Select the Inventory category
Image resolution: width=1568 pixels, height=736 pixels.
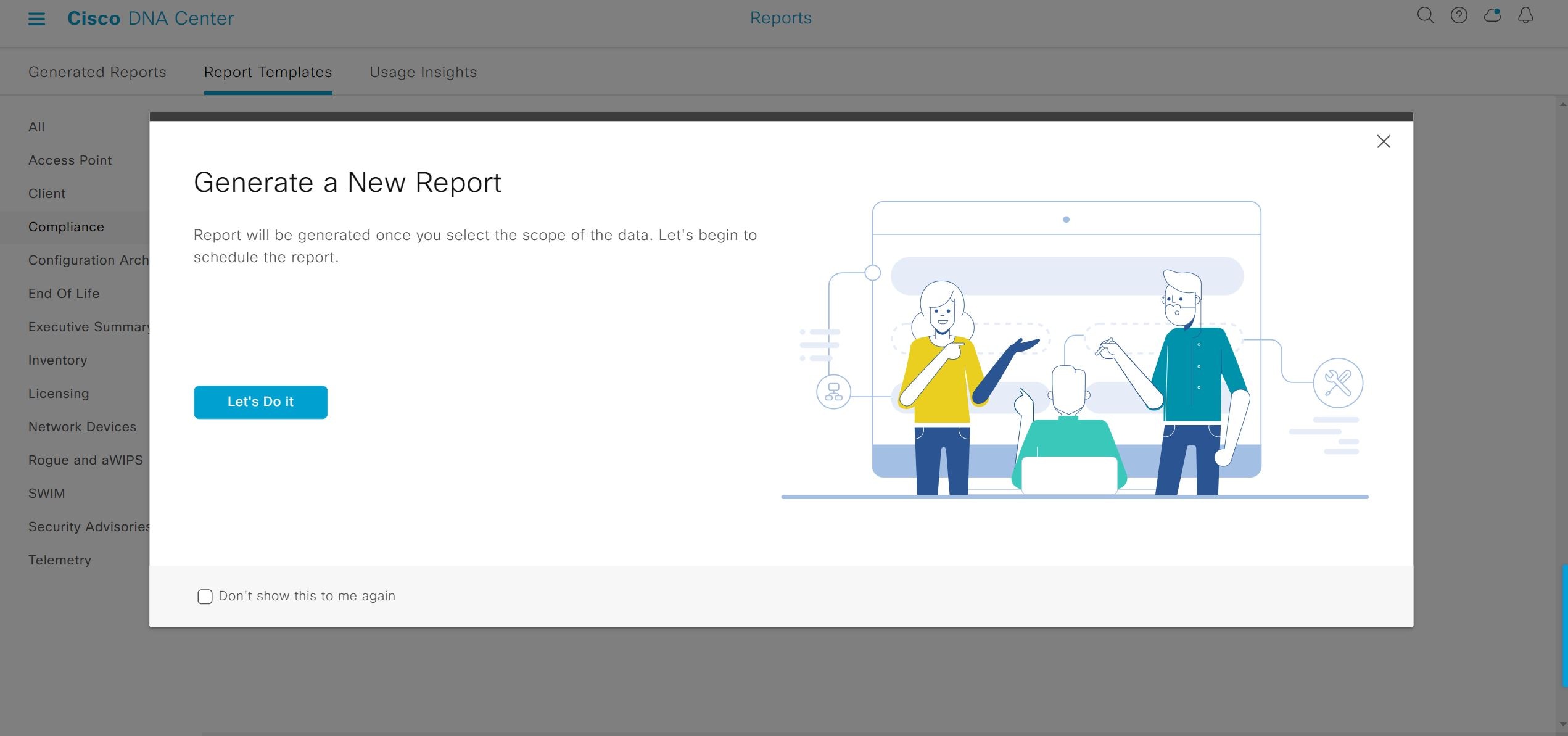[x=57, y=360]
